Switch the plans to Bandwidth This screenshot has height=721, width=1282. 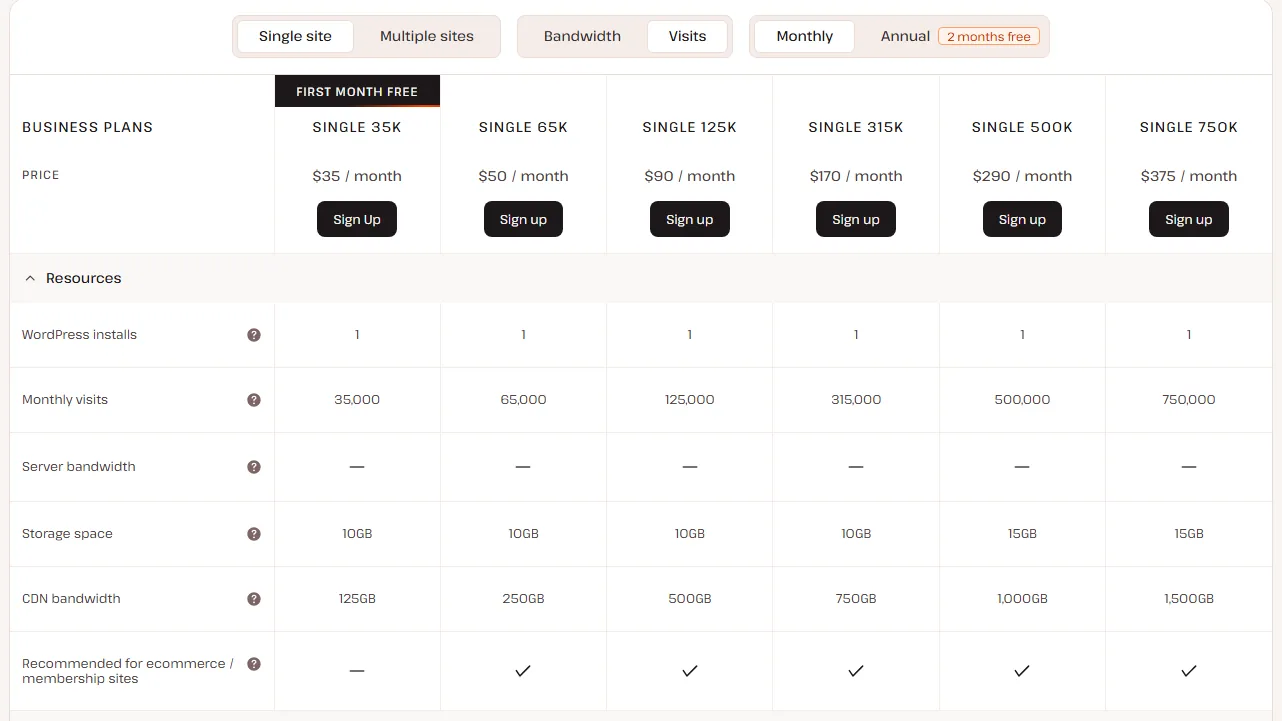click(582, 36)
